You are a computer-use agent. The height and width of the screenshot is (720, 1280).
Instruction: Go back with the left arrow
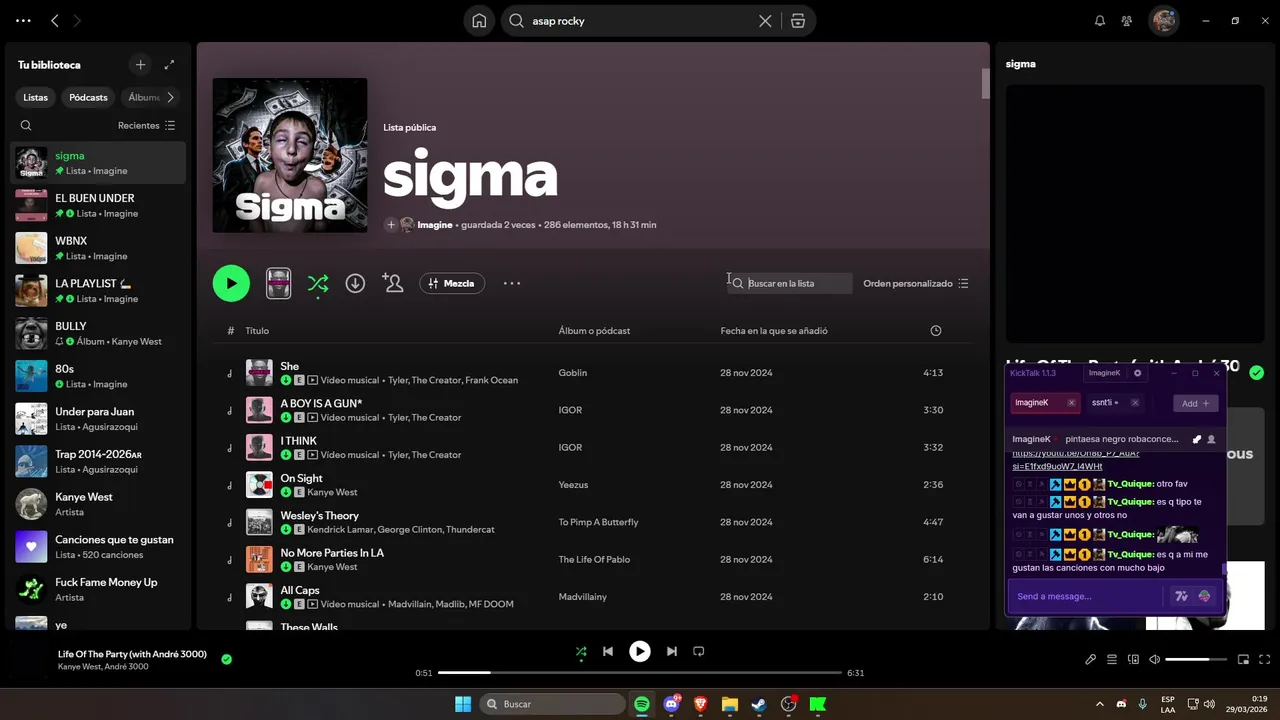(x=55, y=21)
